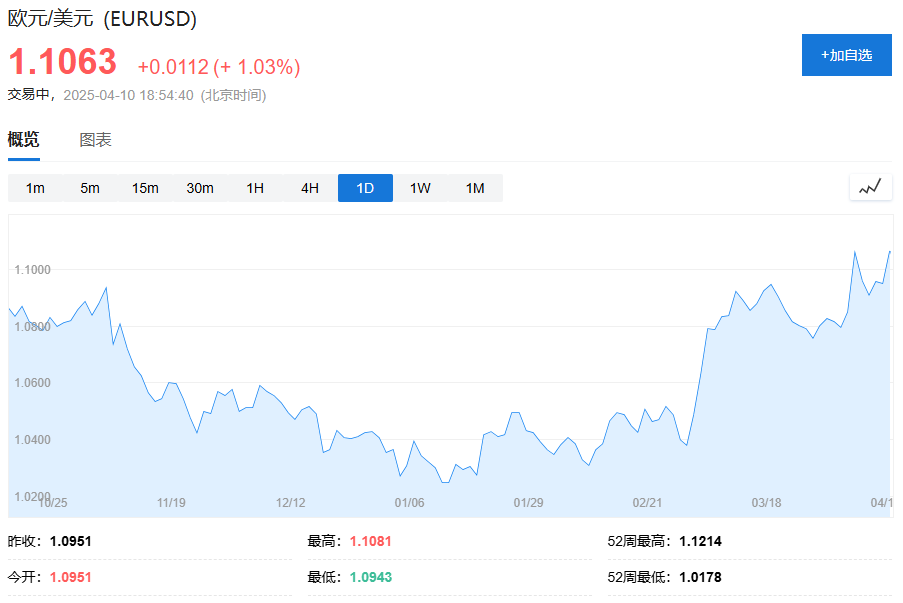Select the 1D daily interval
This screenshot has width=903, height=603.
pos(365,188)
